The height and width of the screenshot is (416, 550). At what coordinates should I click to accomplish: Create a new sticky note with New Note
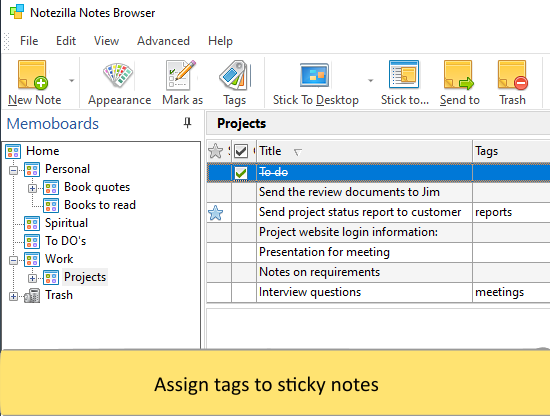pyautogui.click(x=34, y=83)
